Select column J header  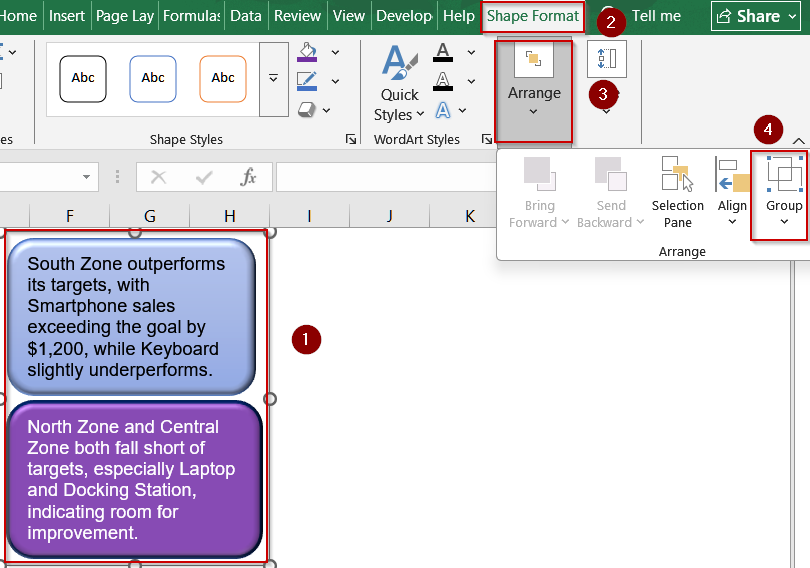pyautogui.click(x=390, y=215)
